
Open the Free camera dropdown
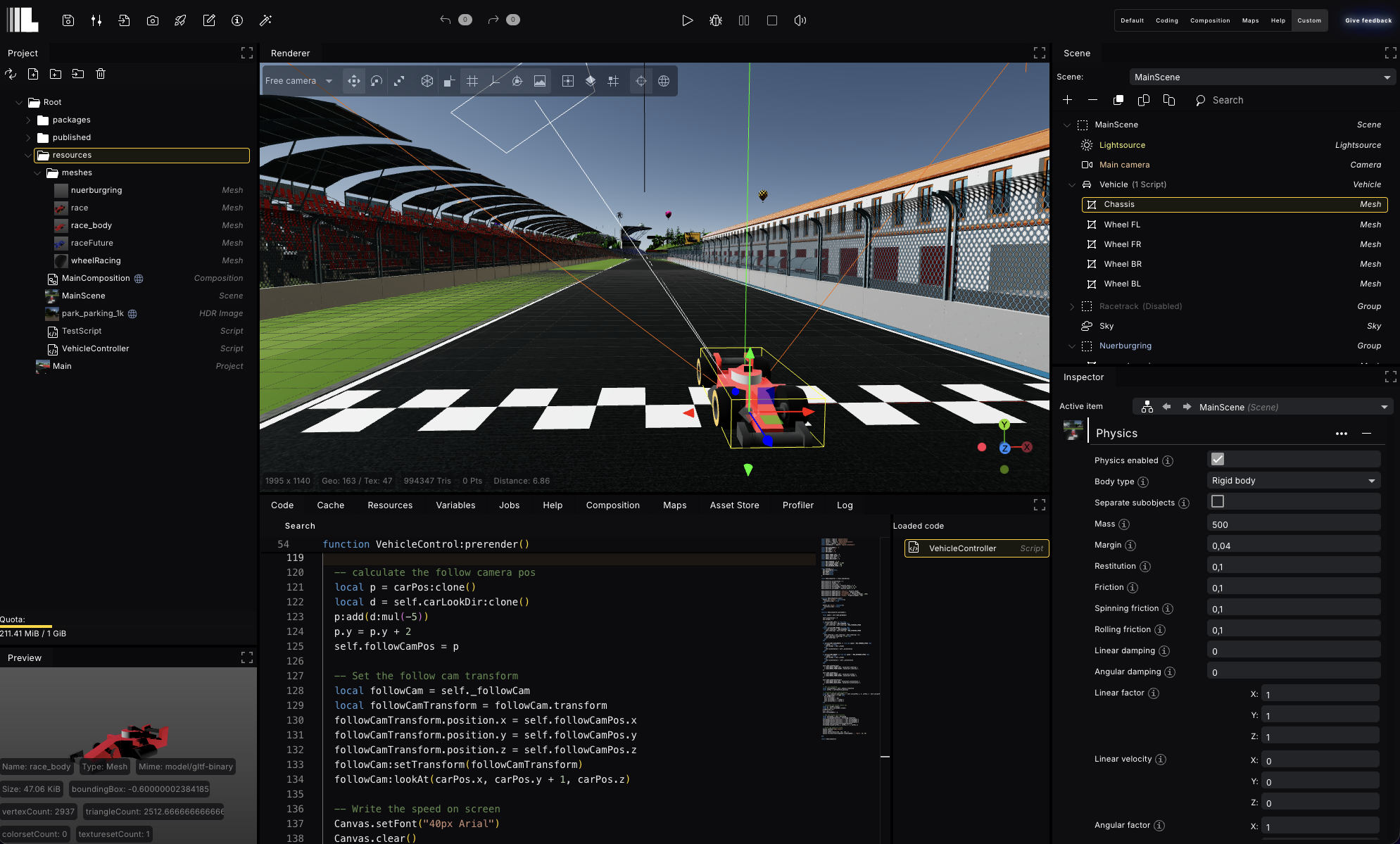pyautogui.click(x=298, y=81)
